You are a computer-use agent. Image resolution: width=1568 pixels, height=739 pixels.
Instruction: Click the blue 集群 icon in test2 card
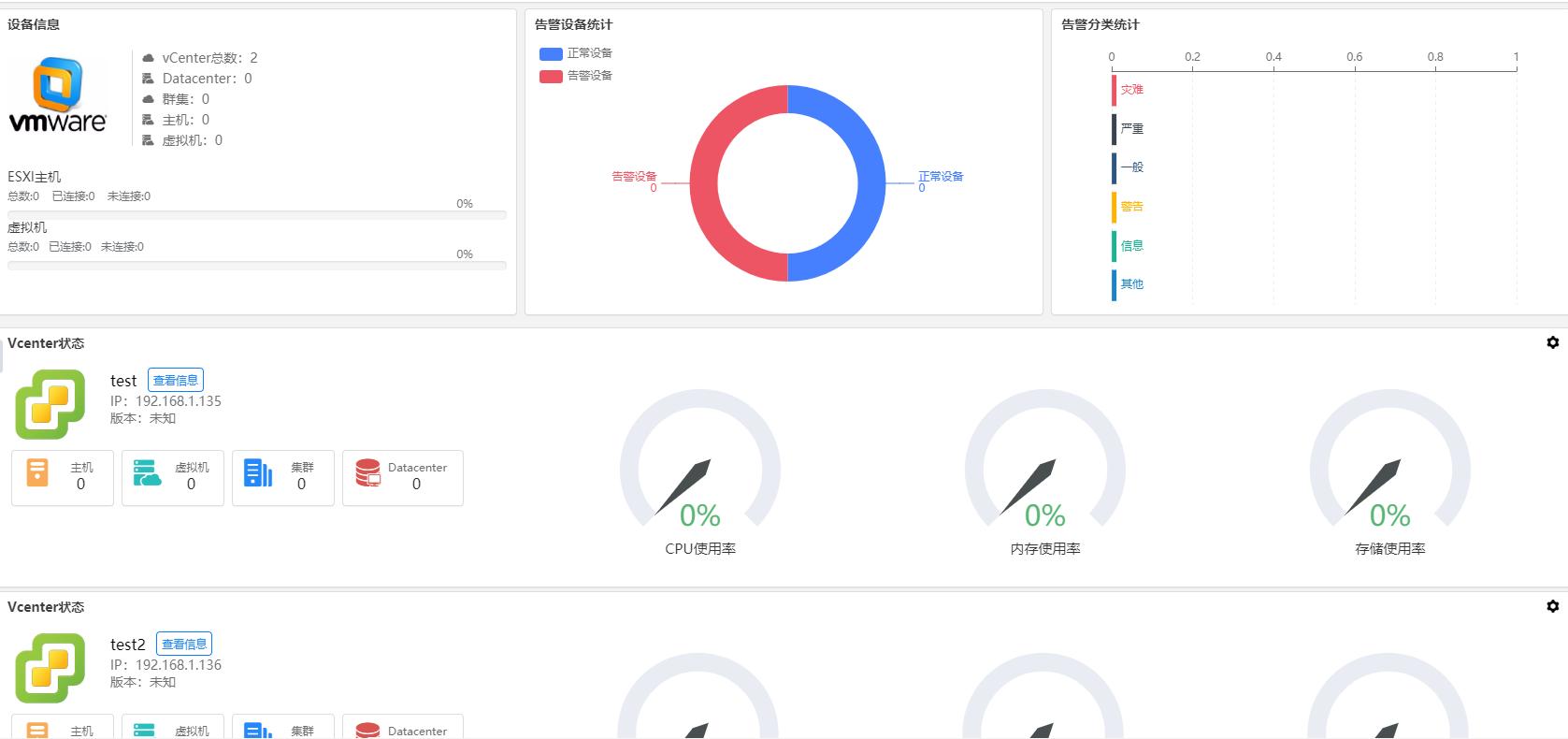click(x=258, y=731)
